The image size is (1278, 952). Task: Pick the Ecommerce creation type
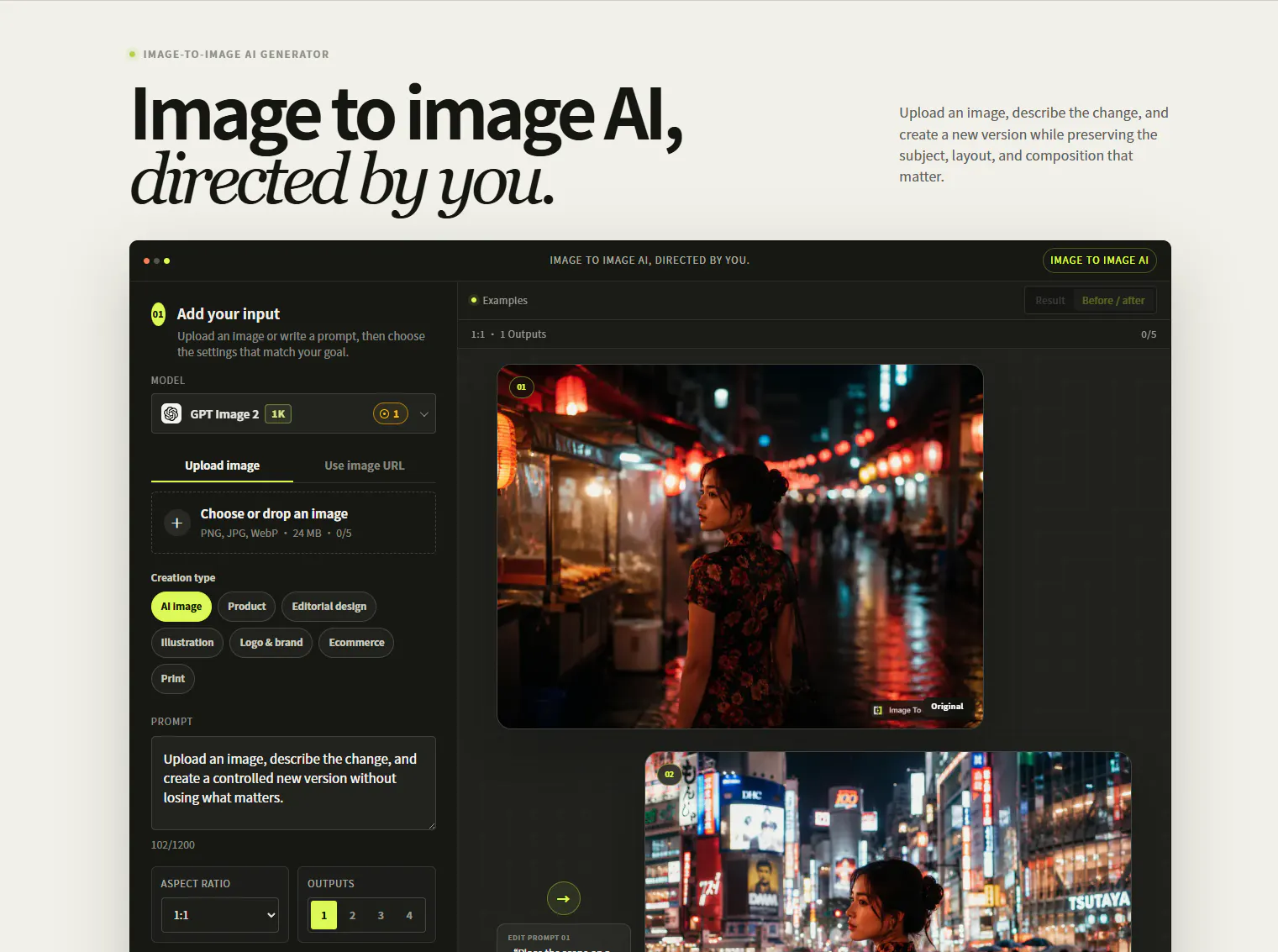click(356, 643)
